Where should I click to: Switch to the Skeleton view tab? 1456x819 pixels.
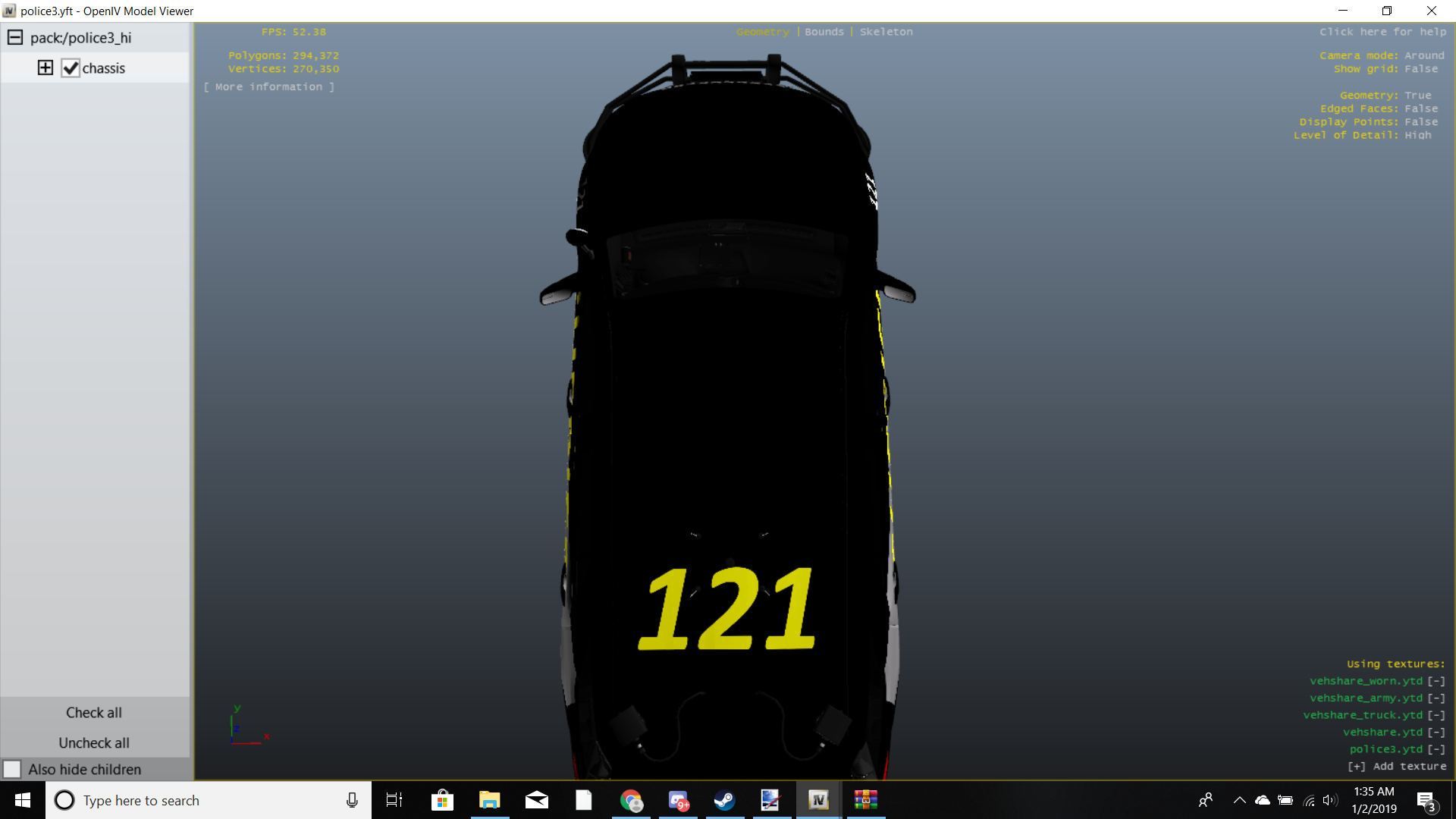(886, 32)
